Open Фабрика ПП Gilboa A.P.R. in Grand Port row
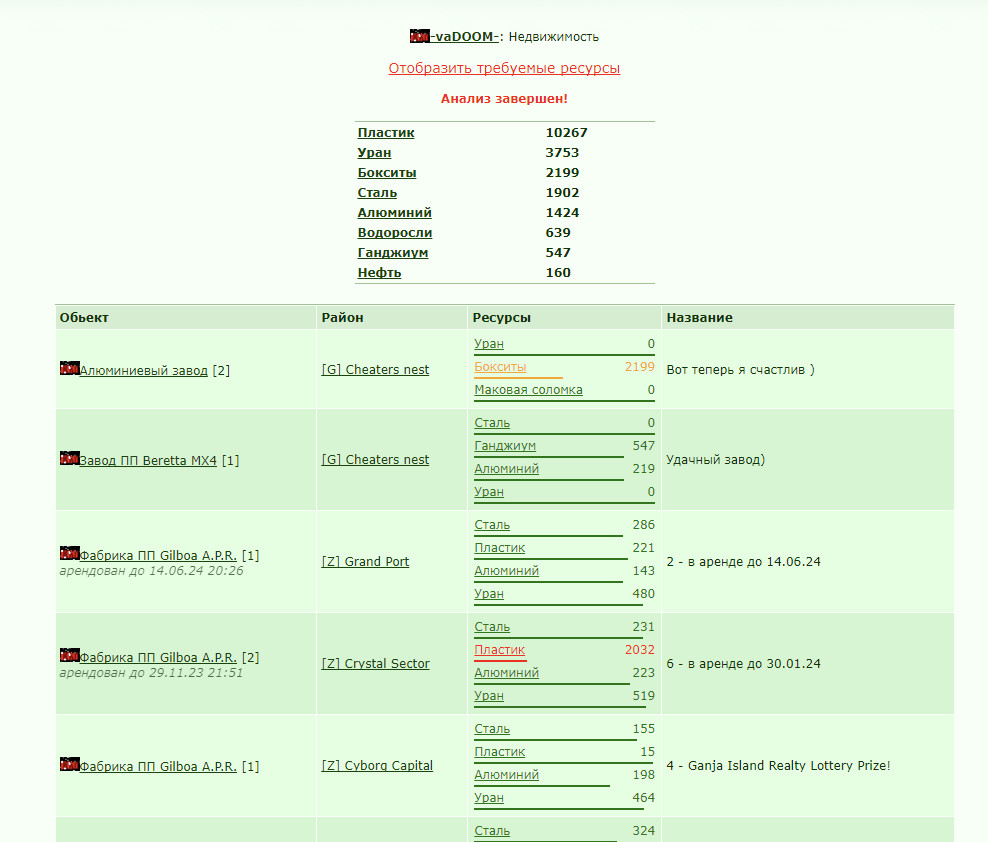This screenshot has height=842, width=988. [x=158, y=556]
